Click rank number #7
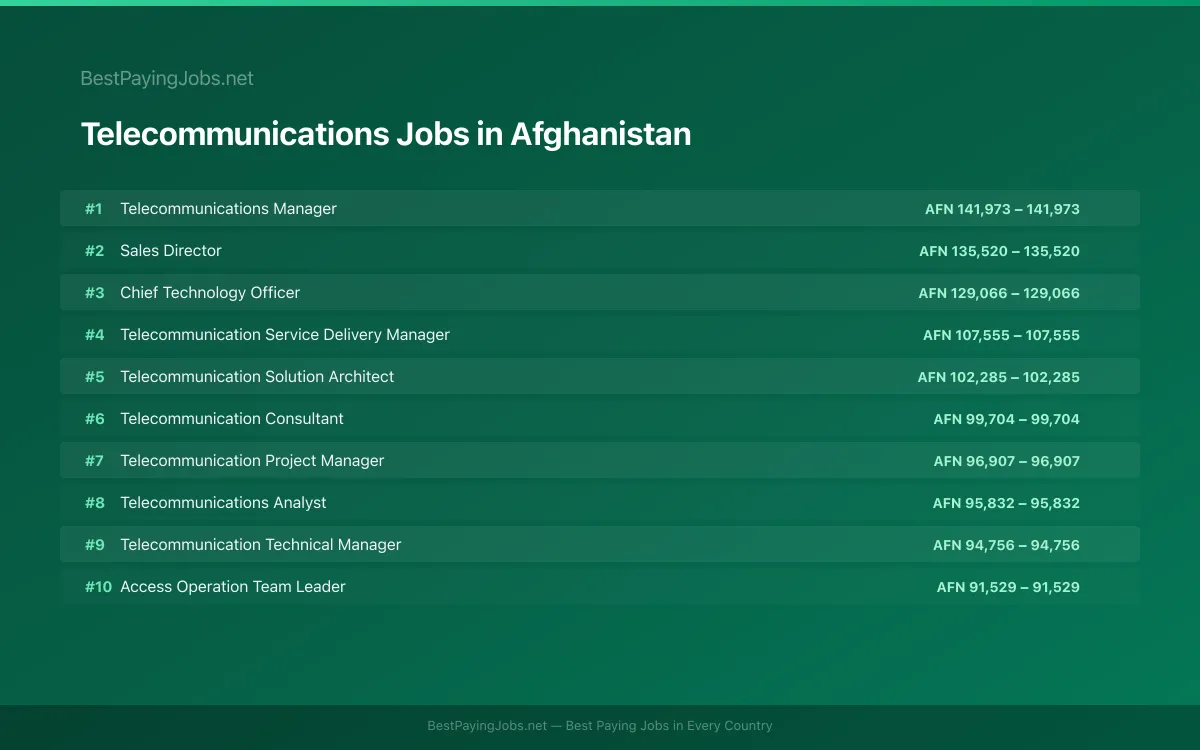 coord(94,461)
